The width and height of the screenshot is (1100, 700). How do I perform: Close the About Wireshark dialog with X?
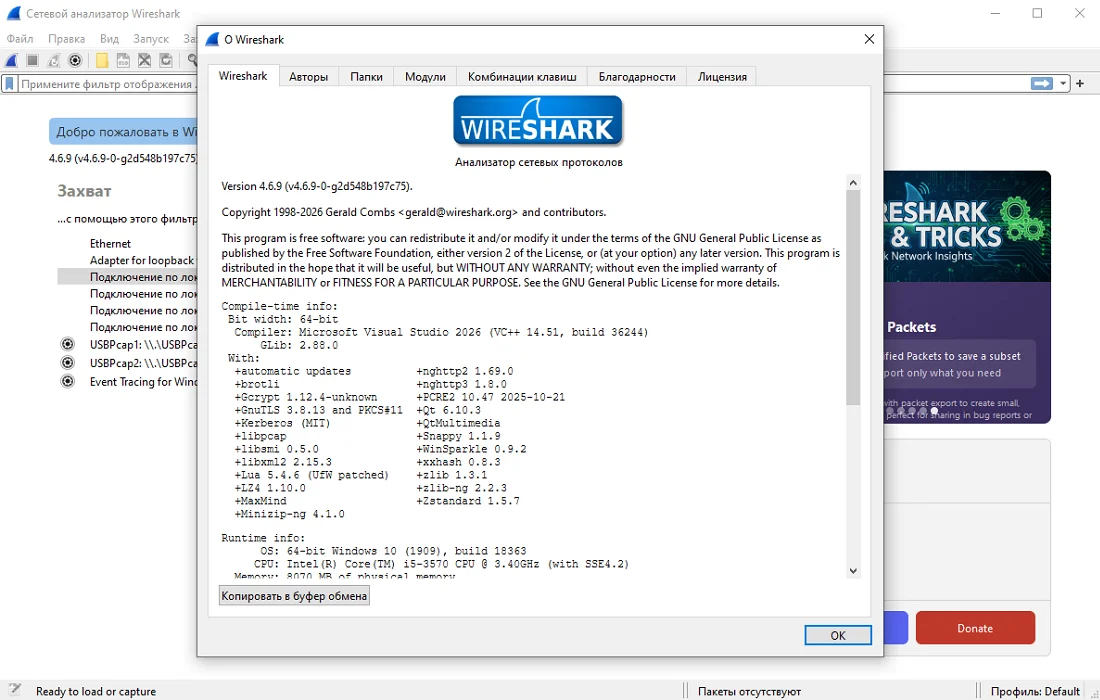click(x=869, y=39)
